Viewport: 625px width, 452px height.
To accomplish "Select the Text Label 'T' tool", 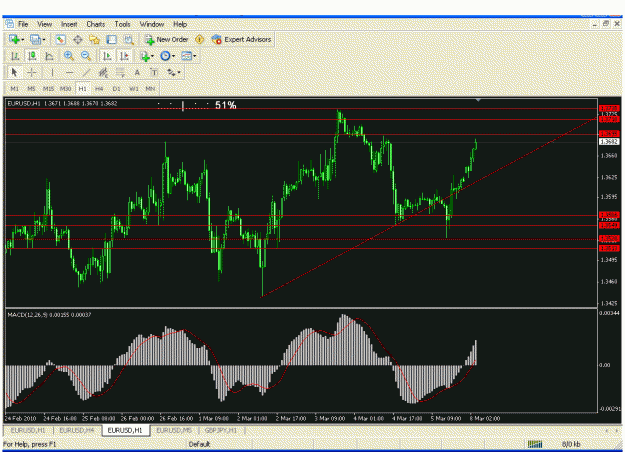I will click(154, 73).
